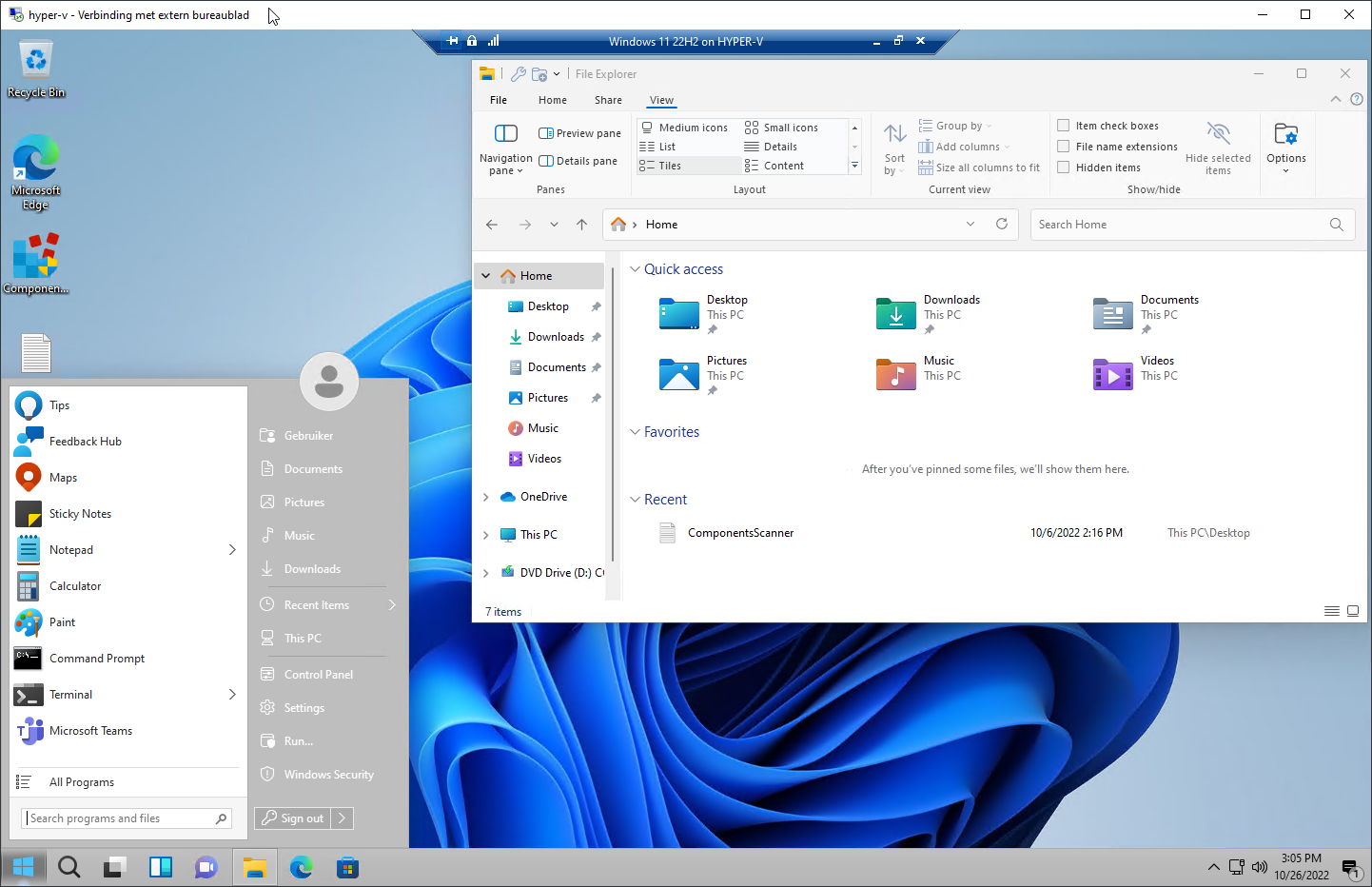Switch to the Home ribbon tab
The width and height of the screenshot is (1372, 887).
pyautogui.click(x=553, y=100)
